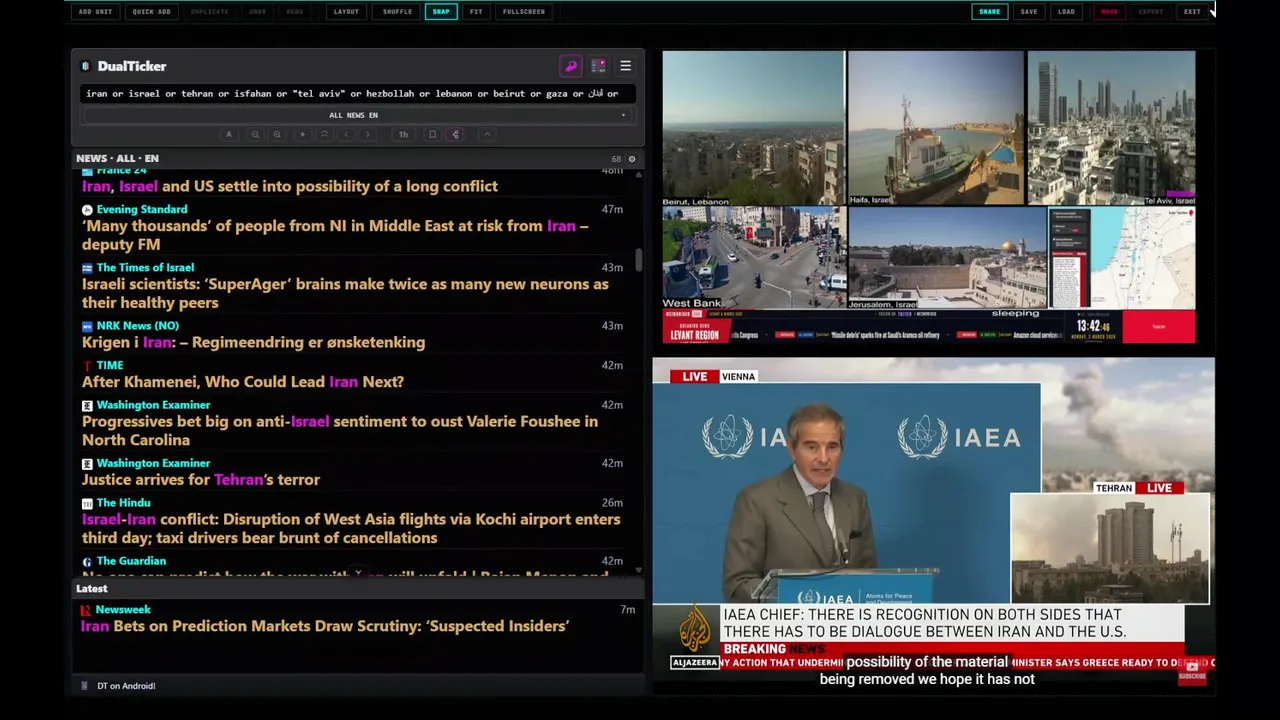Image resolution: width=1280 pixels, height=720 pixels.
Task: Click the pink key icon in DualTicker header
Action: (x=571, y=66)
